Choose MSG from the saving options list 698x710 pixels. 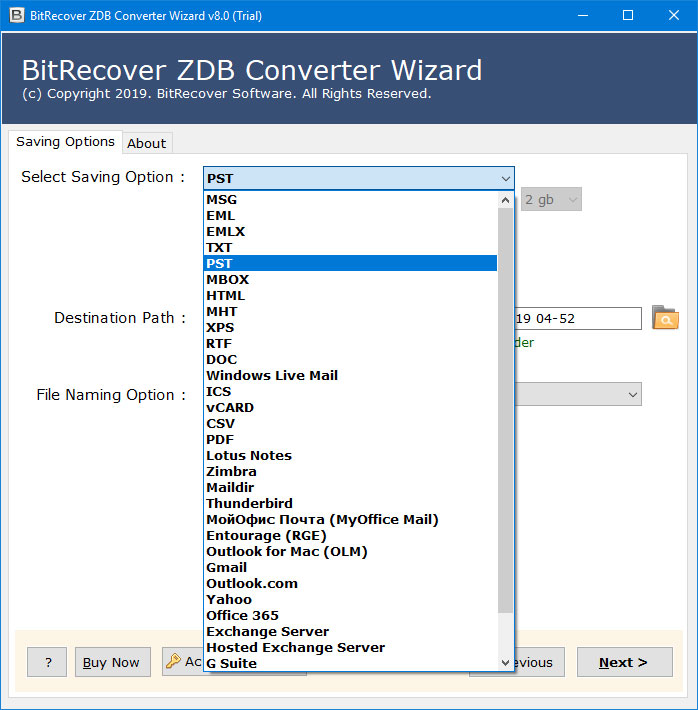(x=351, y=200)
